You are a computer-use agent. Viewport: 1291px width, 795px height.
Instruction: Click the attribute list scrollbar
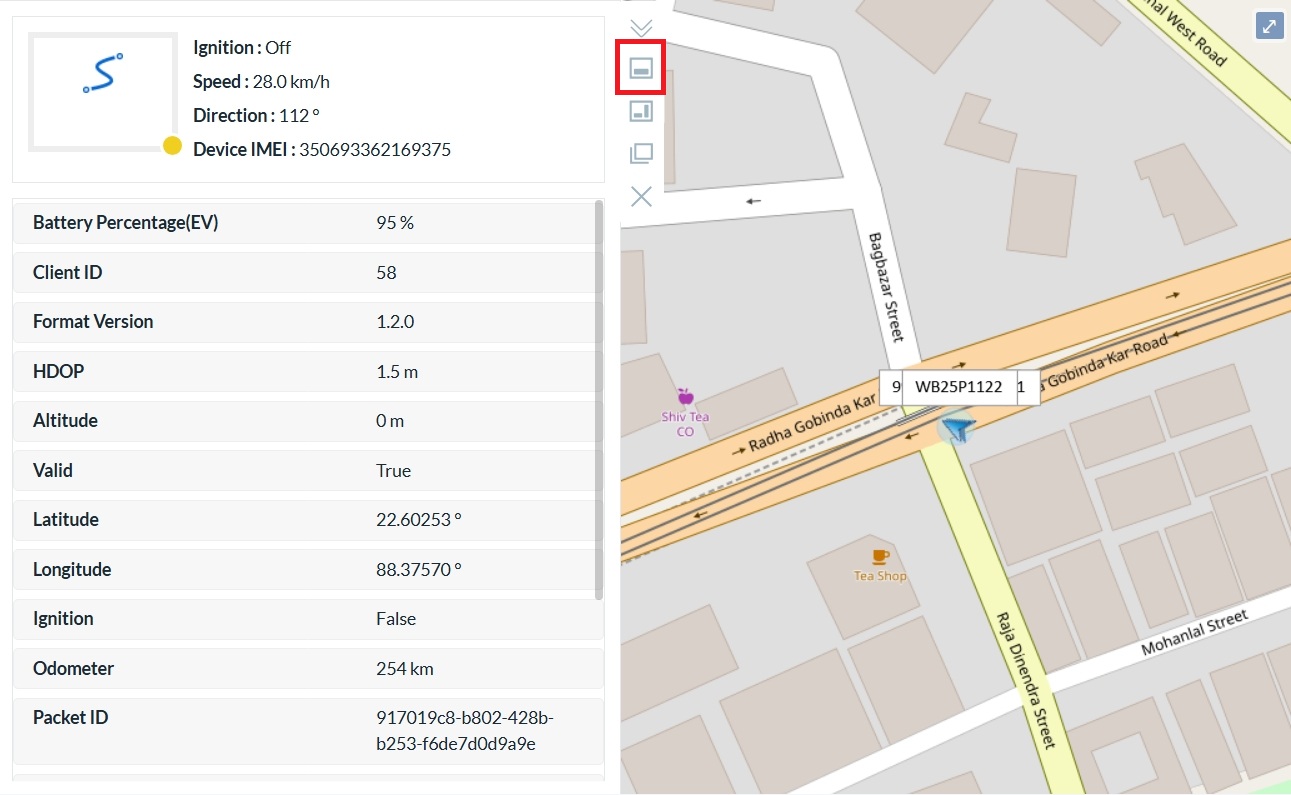(x=599, y=400)
